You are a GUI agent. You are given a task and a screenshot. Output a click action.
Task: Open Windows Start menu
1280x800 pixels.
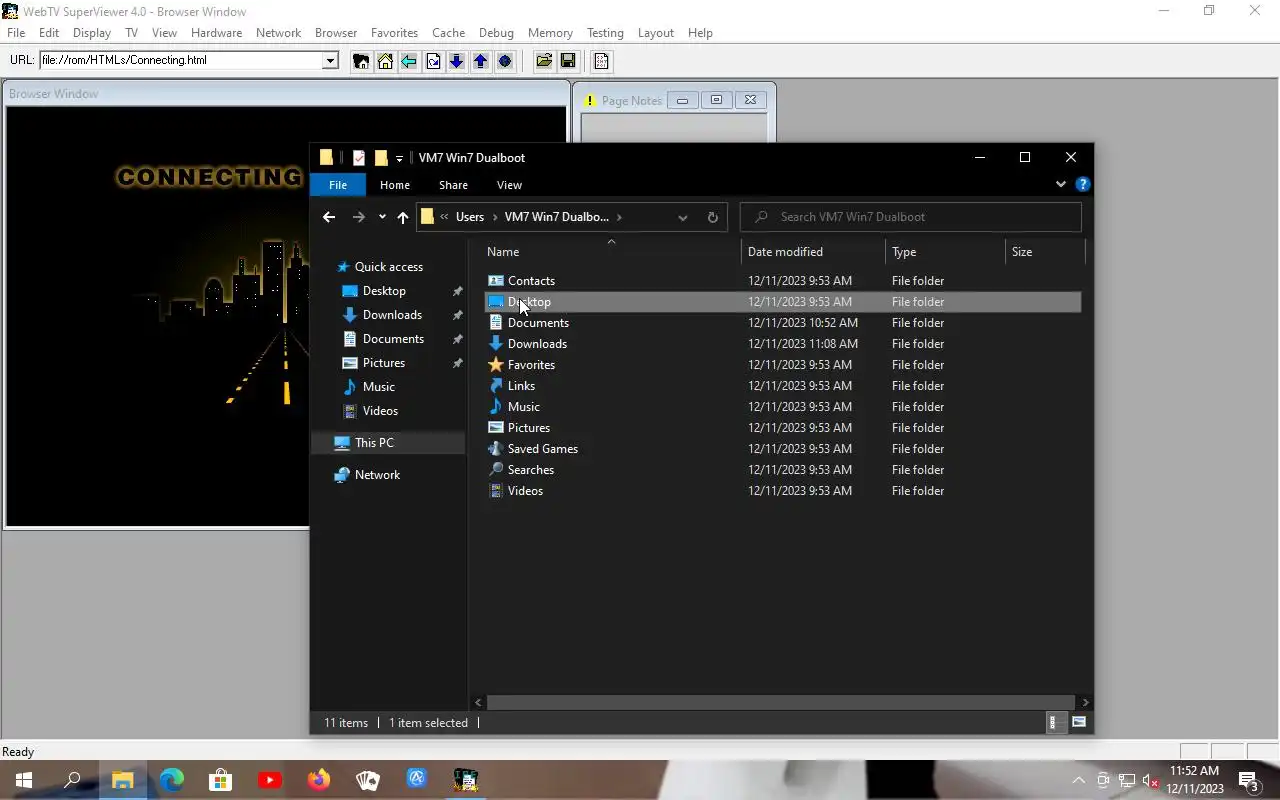(24, 780)
